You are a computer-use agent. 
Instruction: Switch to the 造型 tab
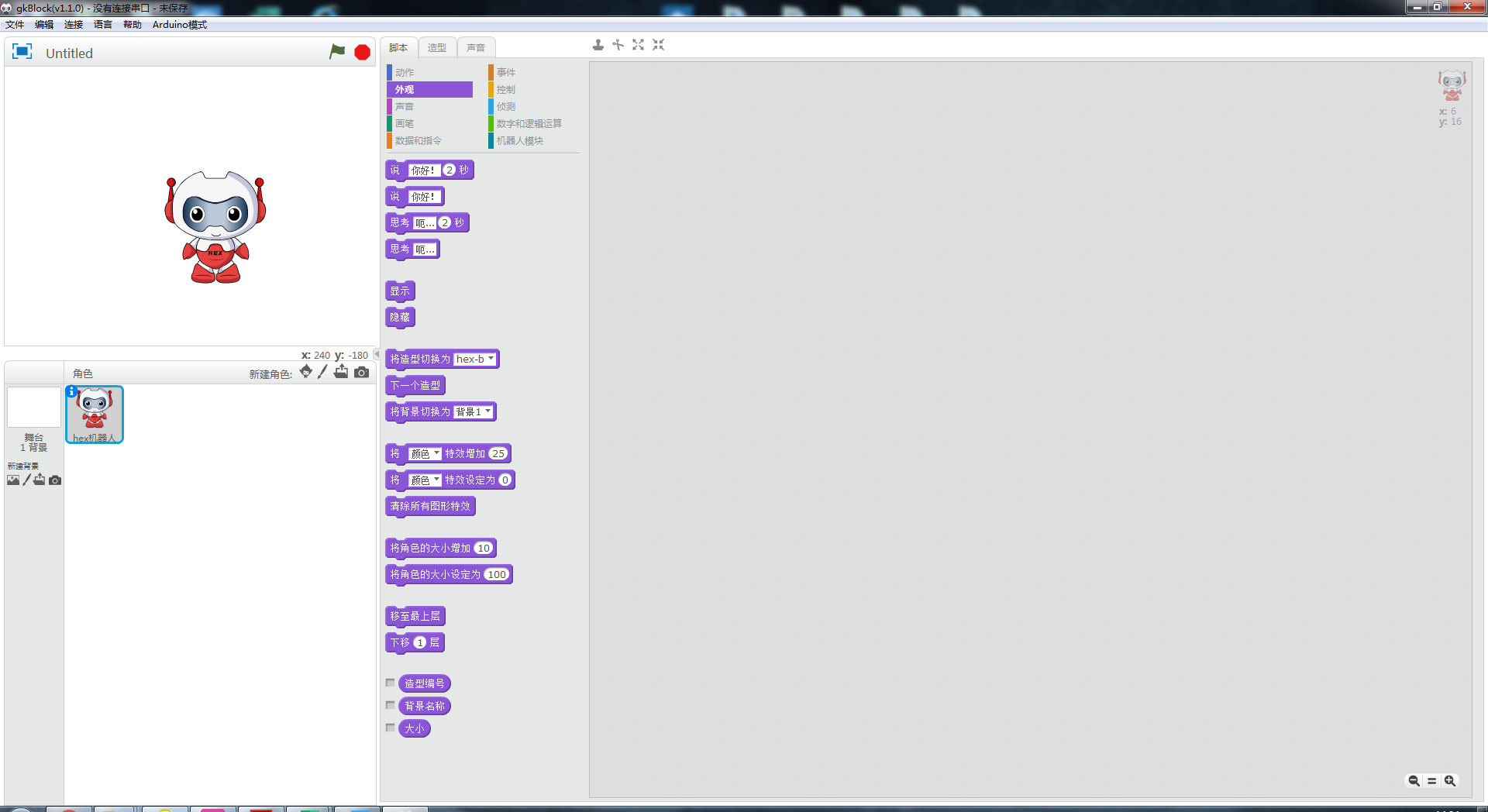437,47
